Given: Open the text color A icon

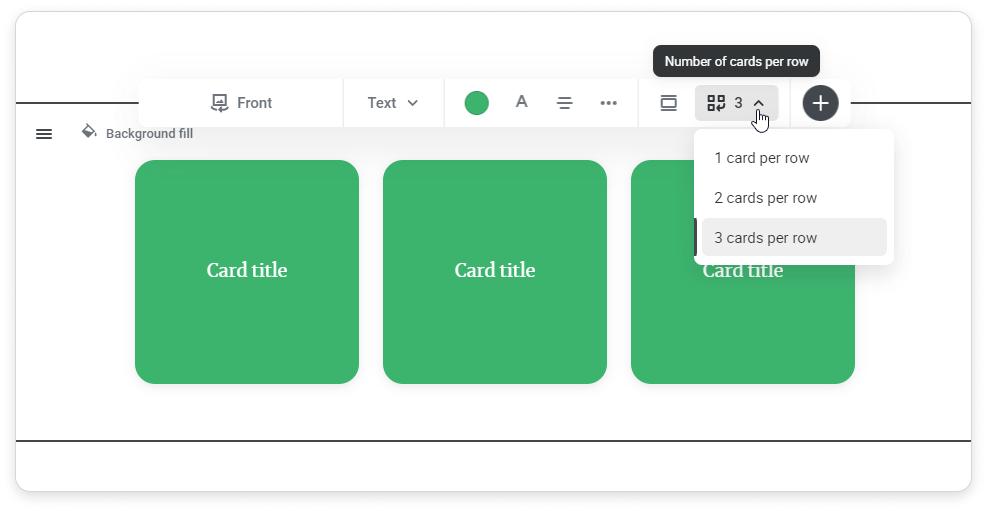Looking at the screenshot, I should tap(521, 102).
